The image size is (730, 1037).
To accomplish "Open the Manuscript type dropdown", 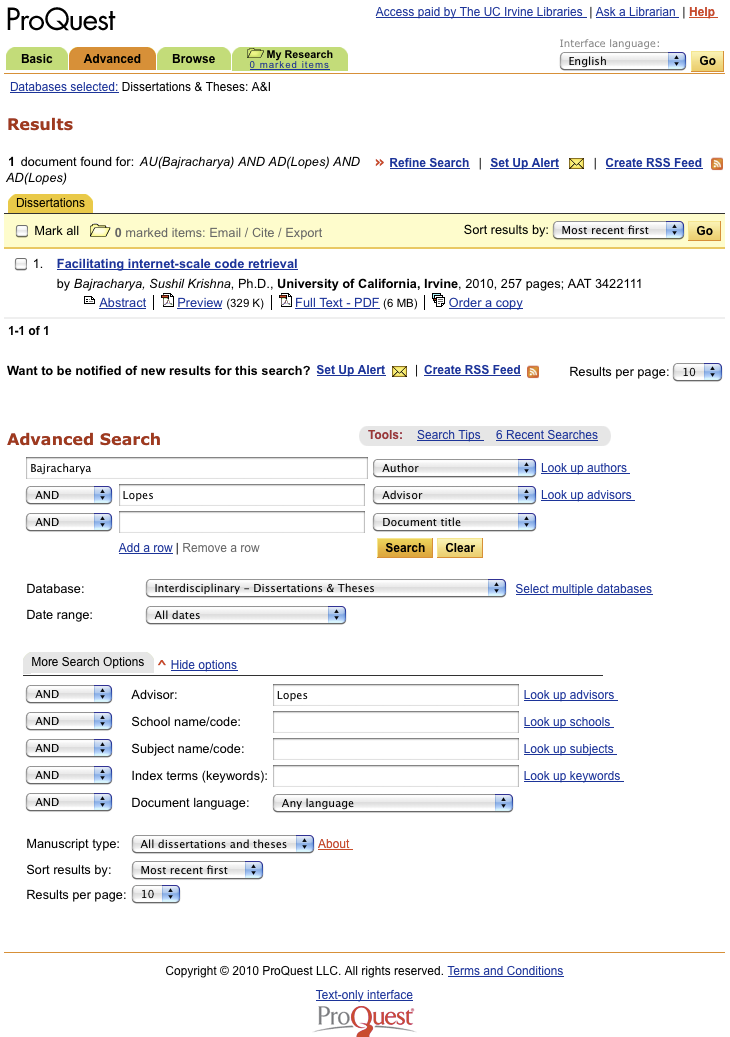I will pos(222,844).
